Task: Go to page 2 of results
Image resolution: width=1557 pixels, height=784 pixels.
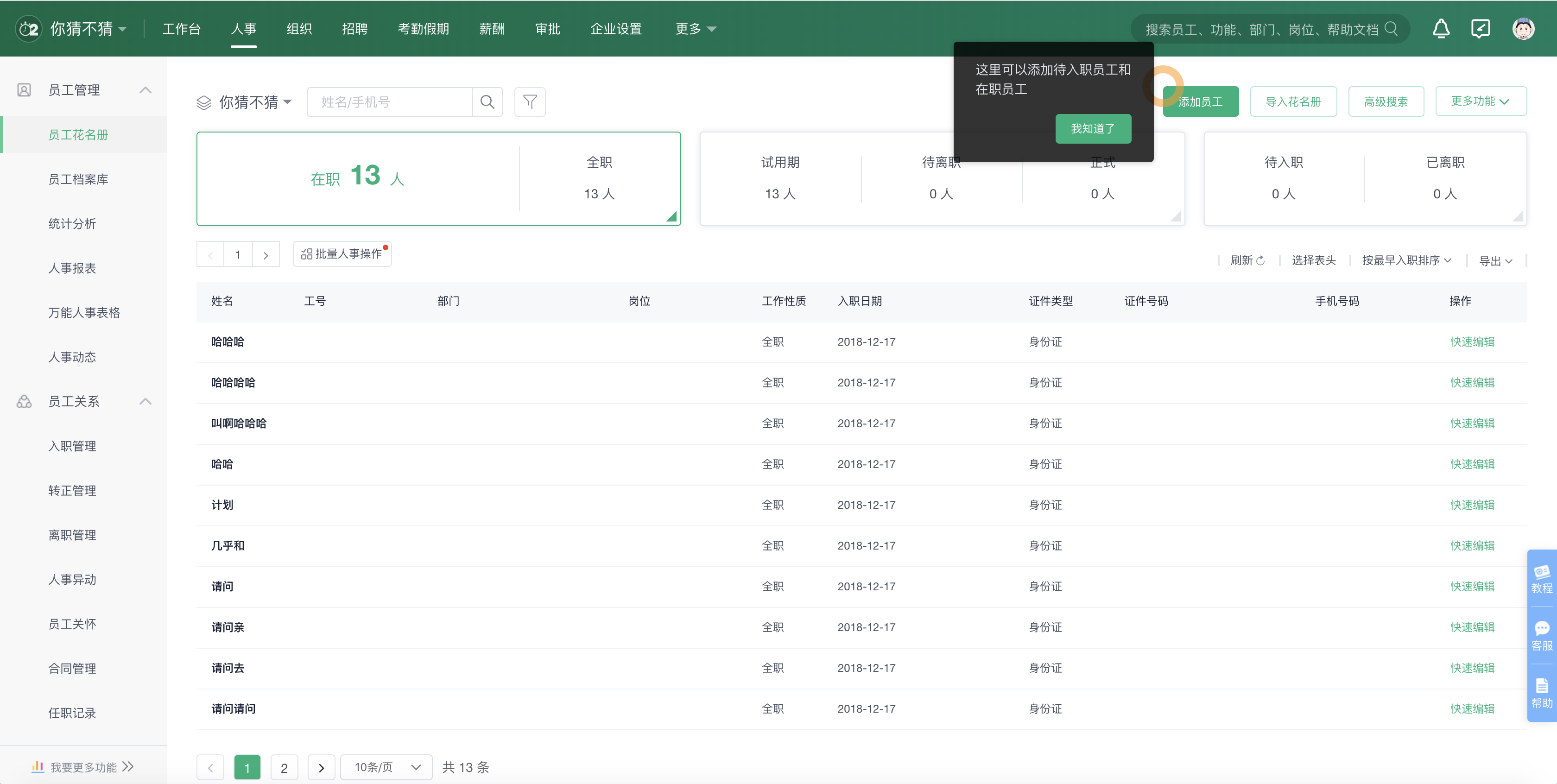Action: pos(284,768)
